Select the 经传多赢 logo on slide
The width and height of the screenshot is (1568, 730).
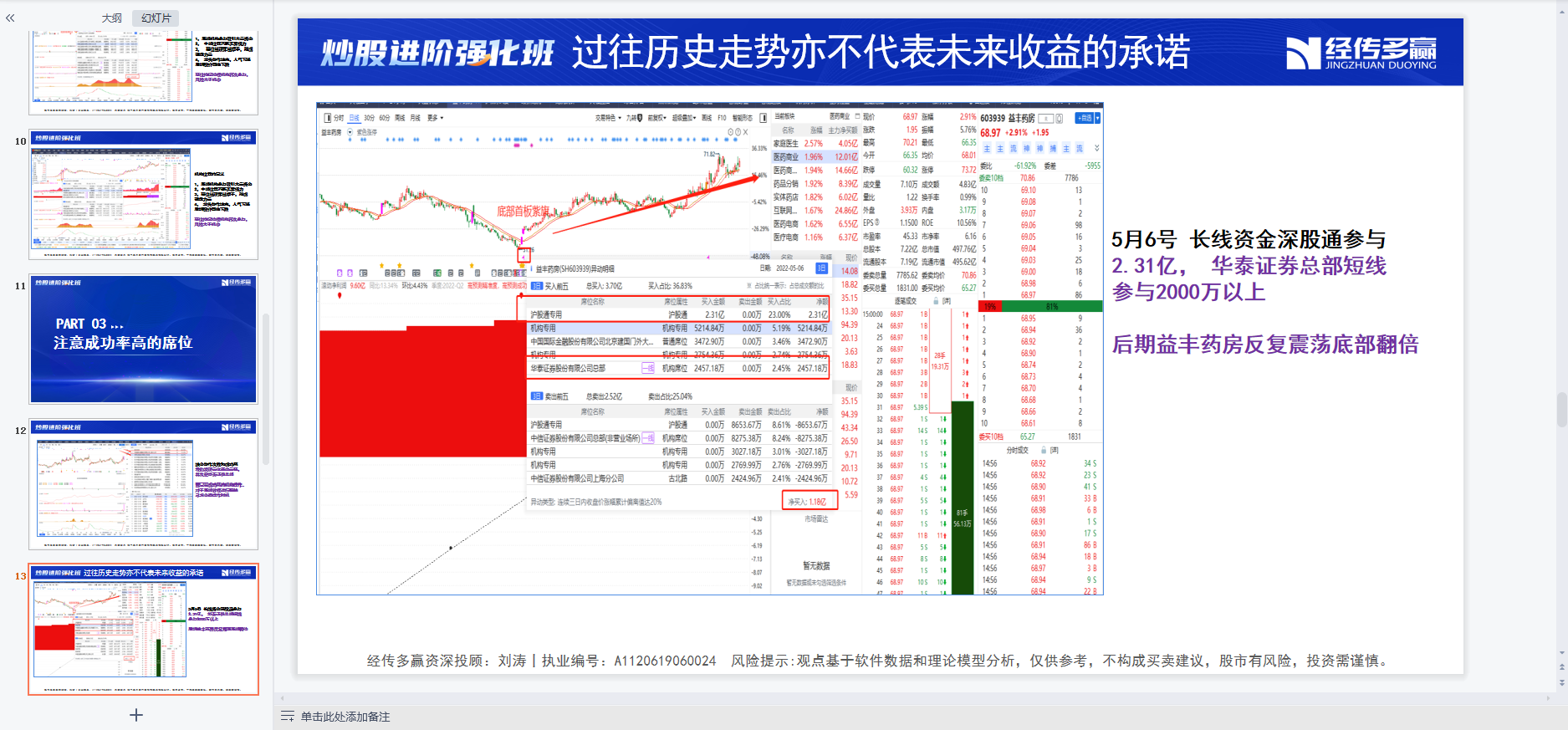click(1361, 53)
